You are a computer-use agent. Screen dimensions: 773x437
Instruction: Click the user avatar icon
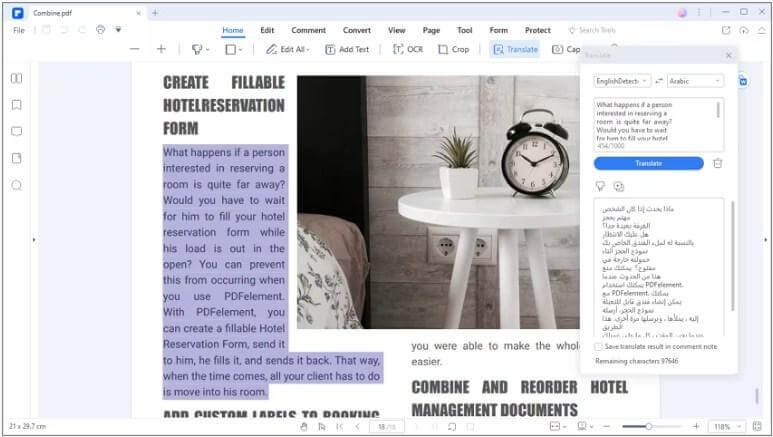tap(682, 13)
